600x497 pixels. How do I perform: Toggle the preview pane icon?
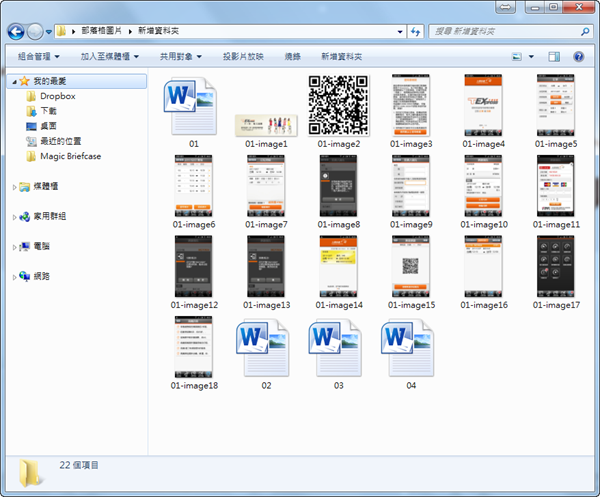coord(555,57)
